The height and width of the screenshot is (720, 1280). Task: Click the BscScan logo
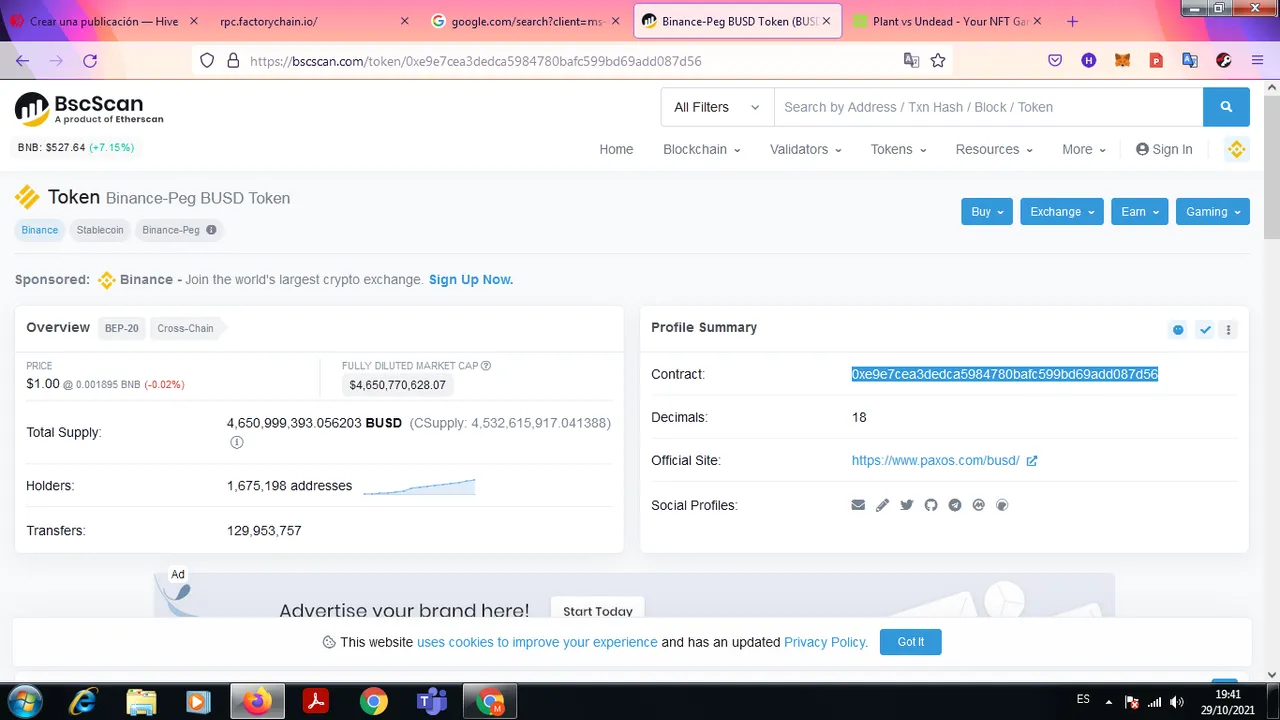pos(89,109)
